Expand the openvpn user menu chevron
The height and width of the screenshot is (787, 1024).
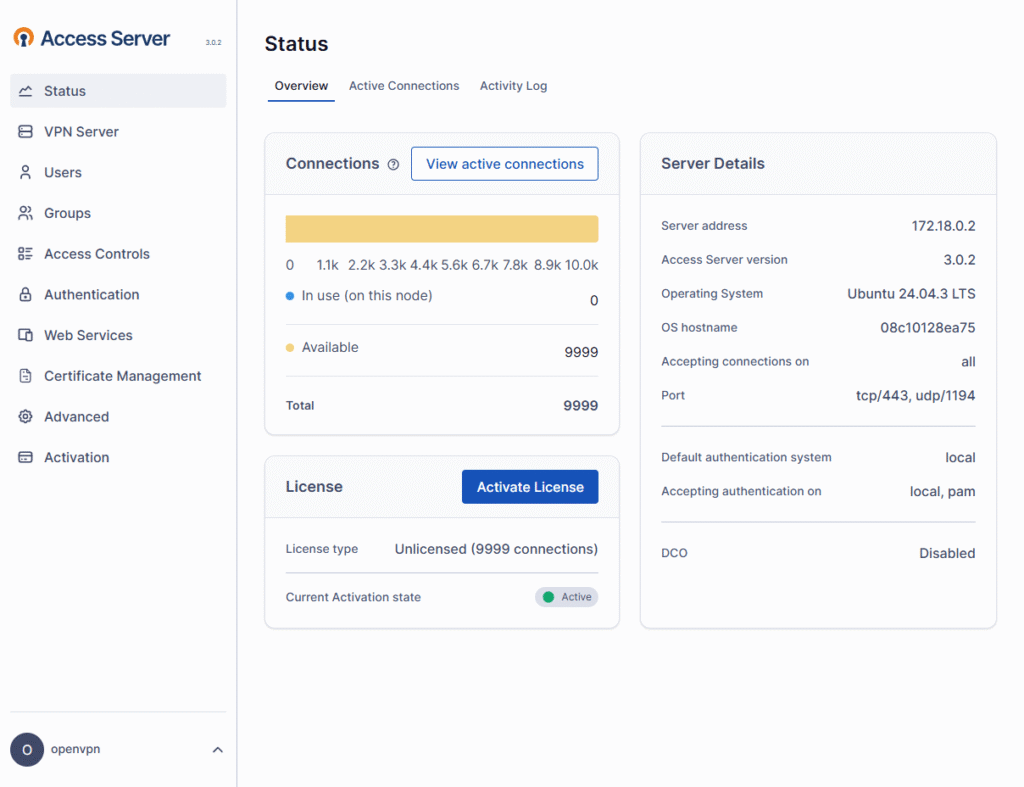(x=217, y=750)
